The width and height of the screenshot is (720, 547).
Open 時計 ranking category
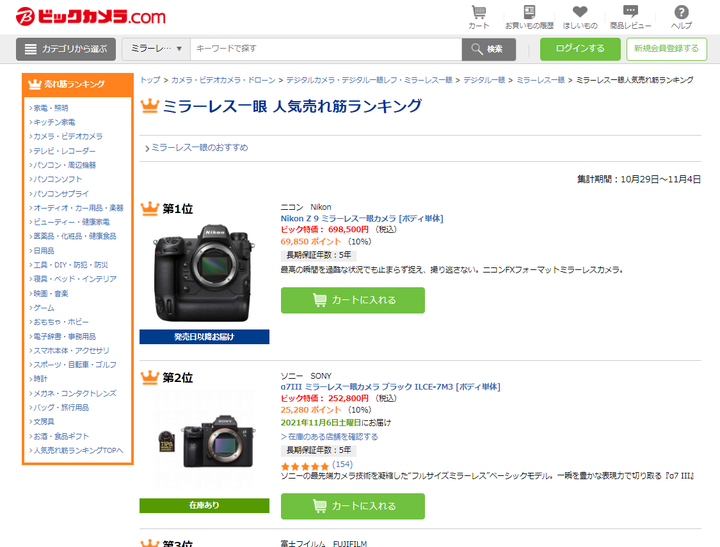click(x=40, y=379)
